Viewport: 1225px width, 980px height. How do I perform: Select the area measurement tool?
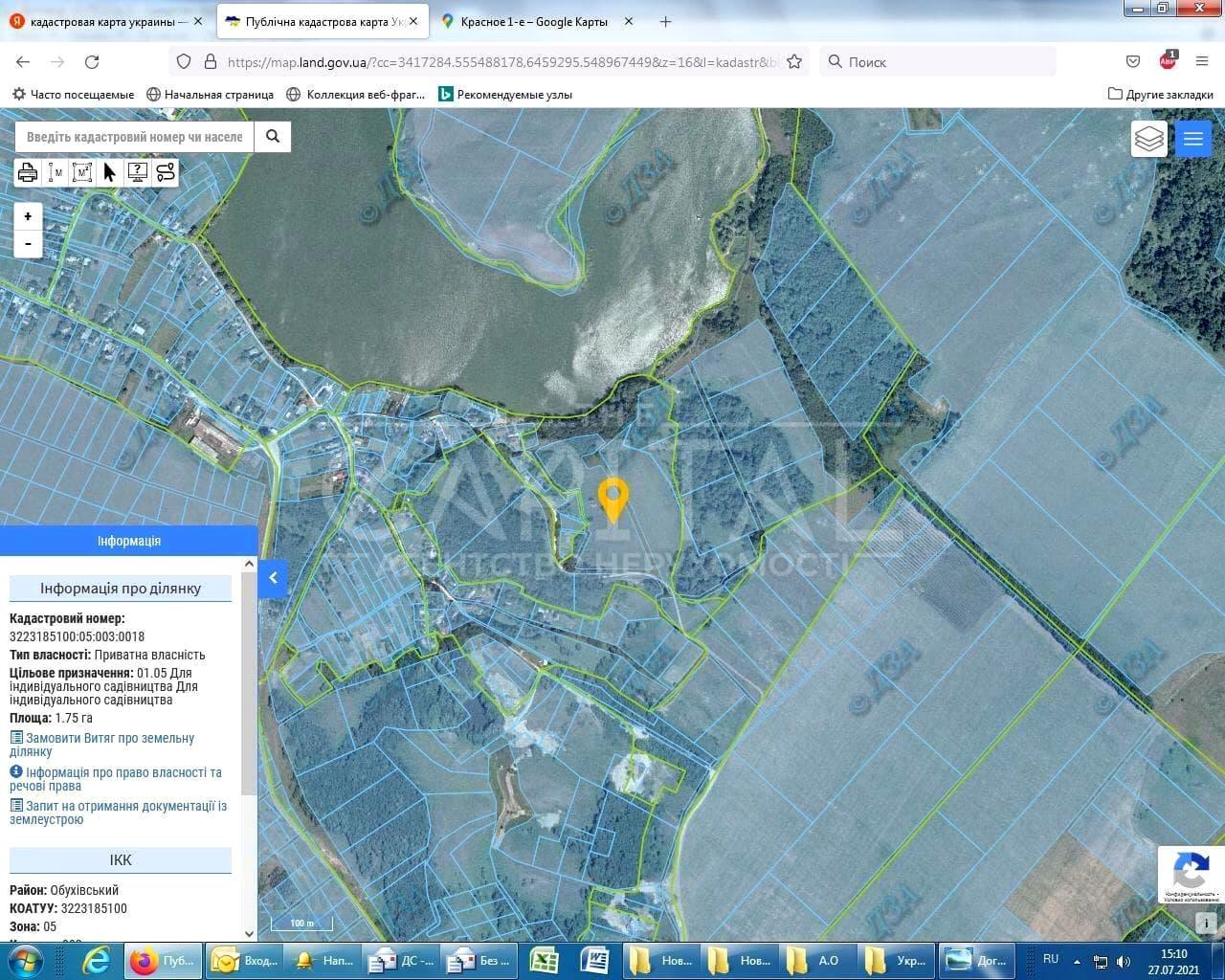pyautogui.click(x=82, y=172)
